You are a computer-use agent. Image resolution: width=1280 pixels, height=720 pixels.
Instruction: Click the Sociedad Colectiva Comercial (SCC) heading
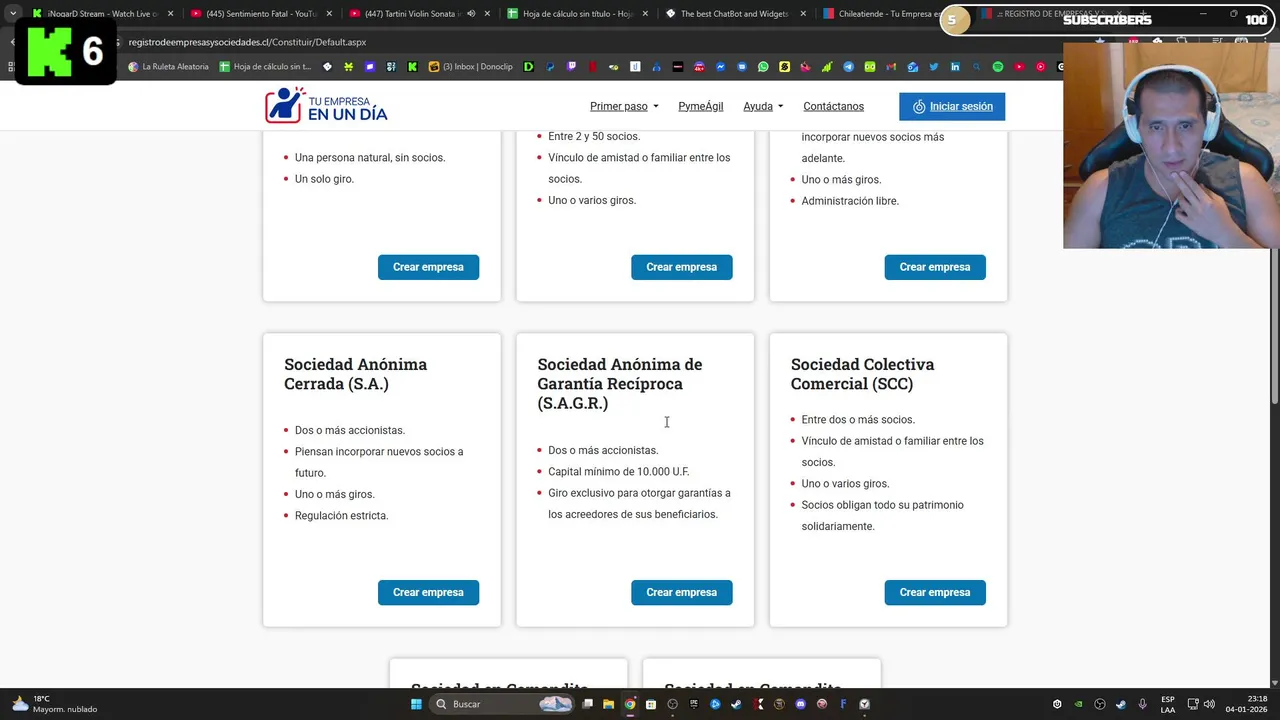pos(862,374)
